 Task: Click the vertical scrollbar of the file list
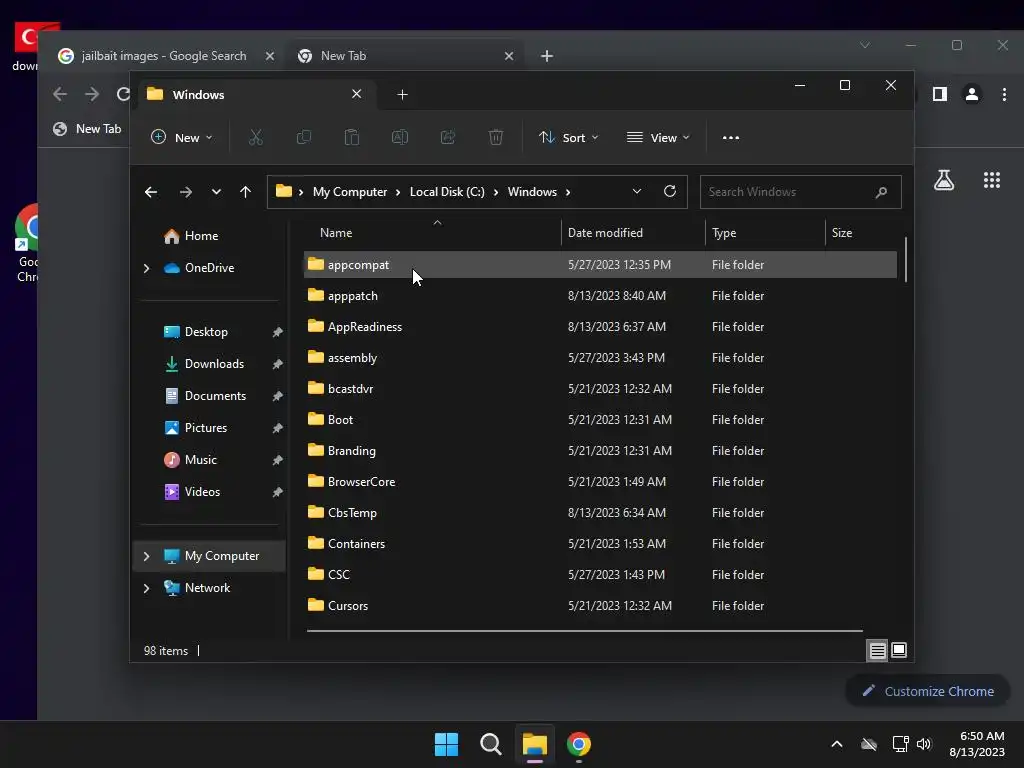906,260
